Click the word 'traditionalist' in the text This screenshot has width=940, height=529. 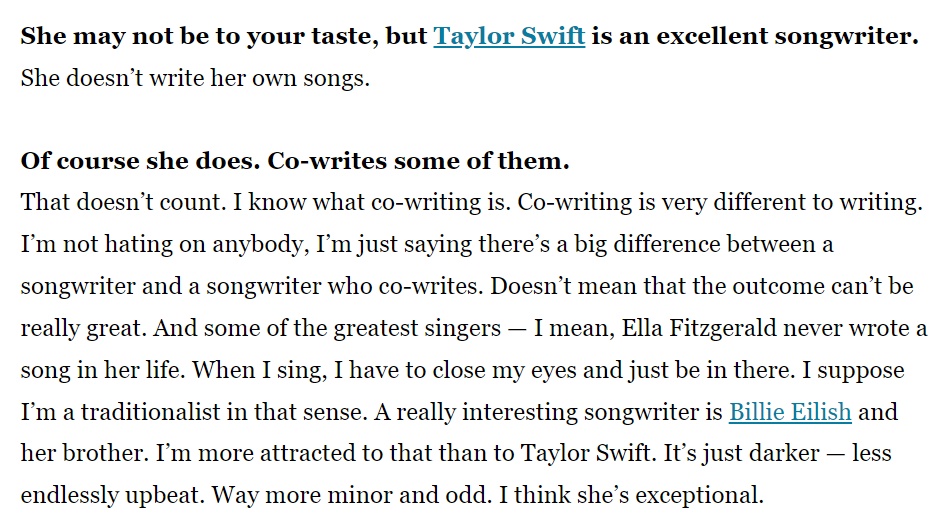pyautogui.click(x=151, y=412)
